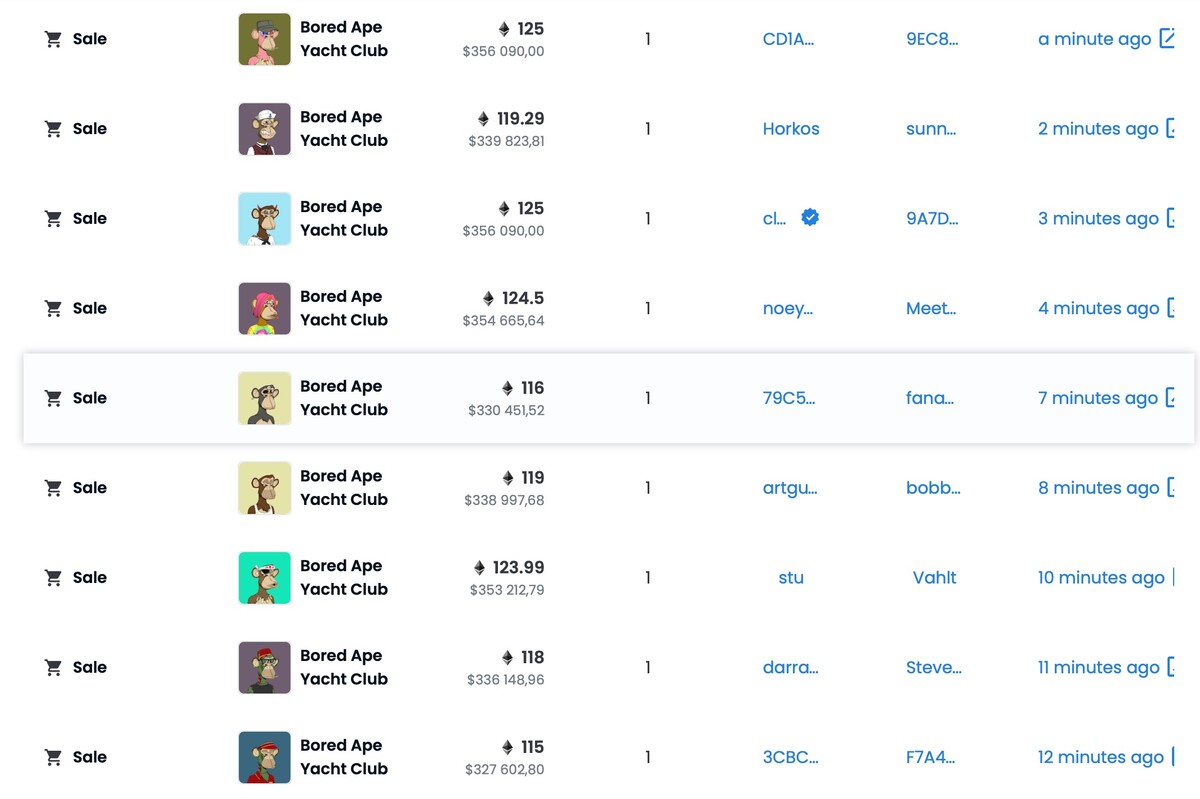Open external link icon for a minute ago sale

(1166, 39)
